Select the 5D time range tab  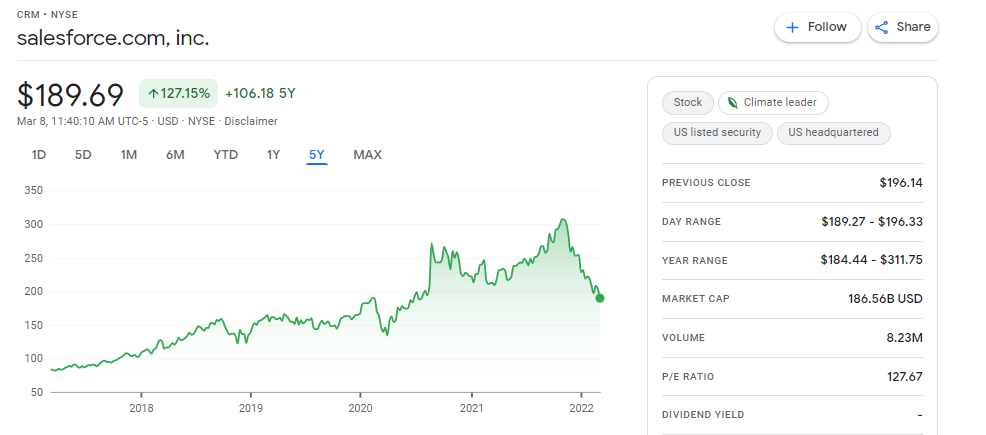coord(83,155)
